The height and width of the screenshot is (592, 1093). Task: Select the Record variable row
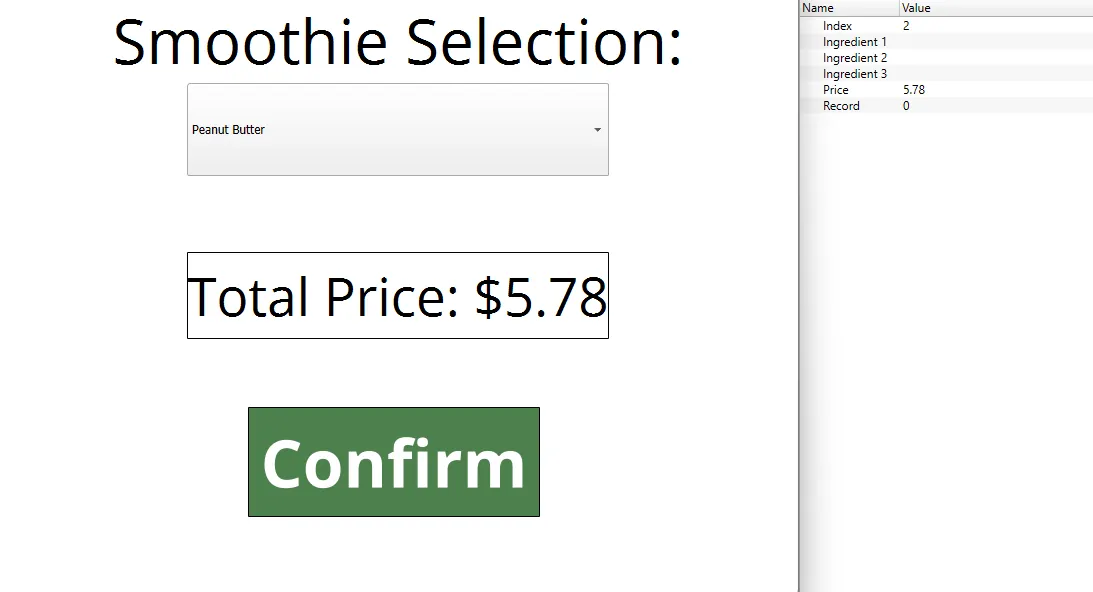(x=841, y=106)
